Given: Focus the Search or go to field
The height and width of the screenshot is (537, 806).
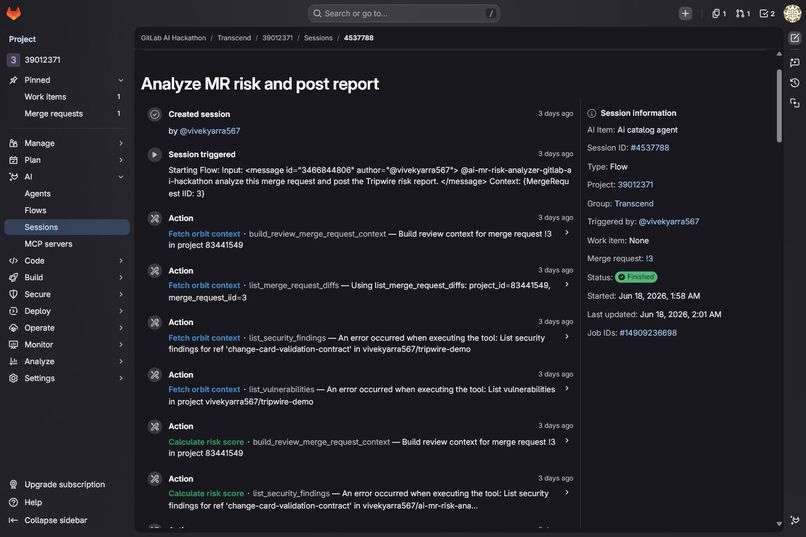Looking at the screenshot, I should pyautogui.click(x=404, y=14).
